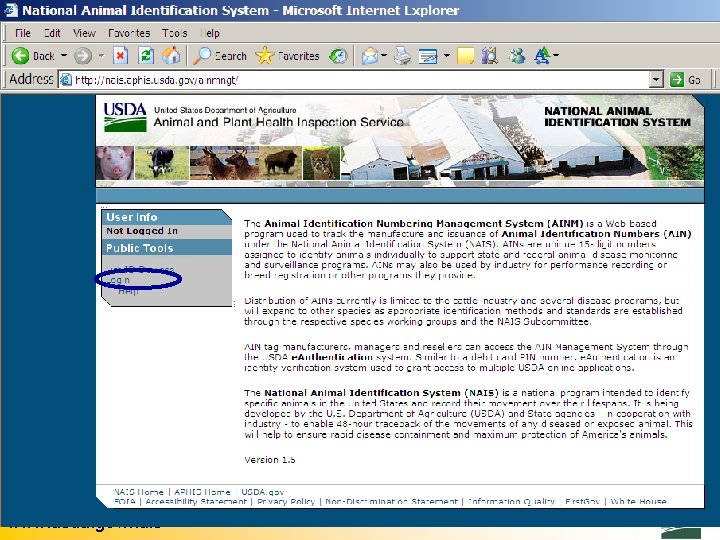Open the Help menu

pyautogui.click(x=210, y=33)
